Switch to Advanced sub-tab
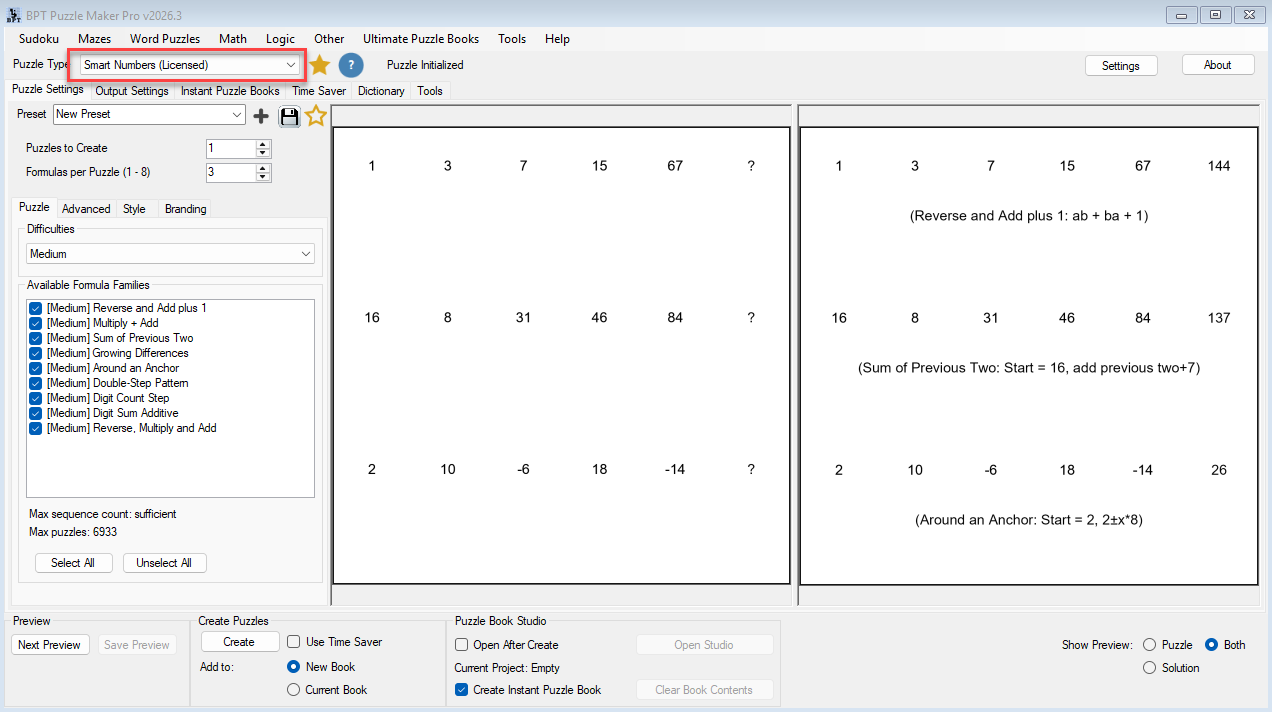 86,209
